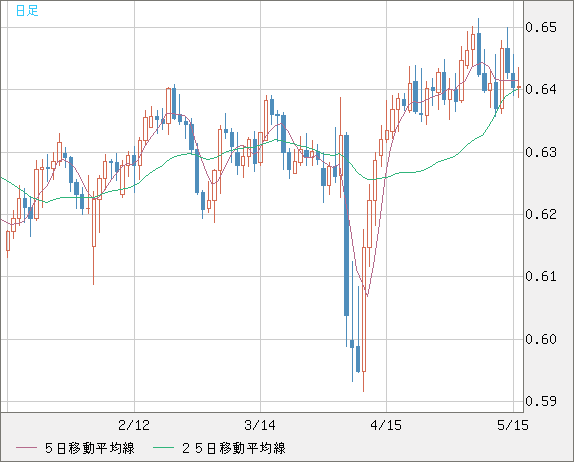The width and height of the screenshot is (574, 462).
Task: Click the 5/15 date axis label
Action: click(x=513, y=425)
